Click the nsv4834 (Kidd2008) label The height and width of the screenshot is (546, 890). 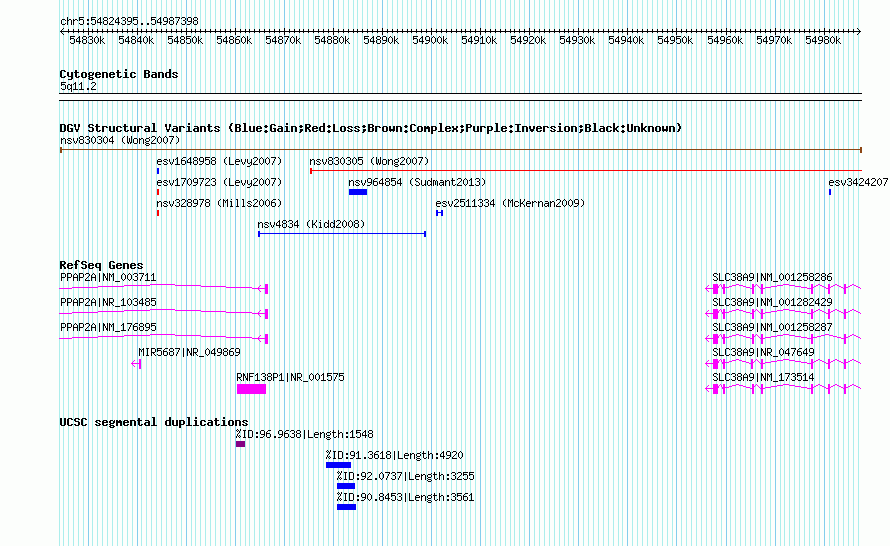[x=311, y=224]
